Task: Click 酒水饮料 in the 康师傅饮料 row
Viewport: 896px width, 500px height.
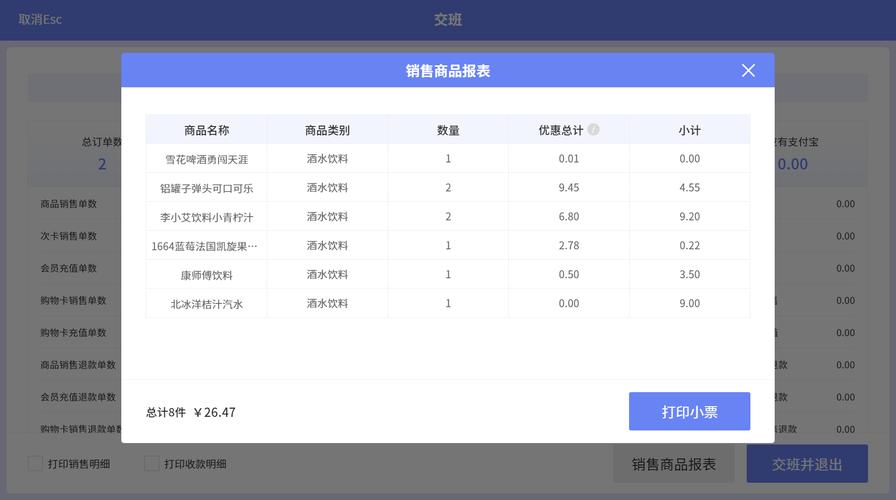Action: coord(327,275)
